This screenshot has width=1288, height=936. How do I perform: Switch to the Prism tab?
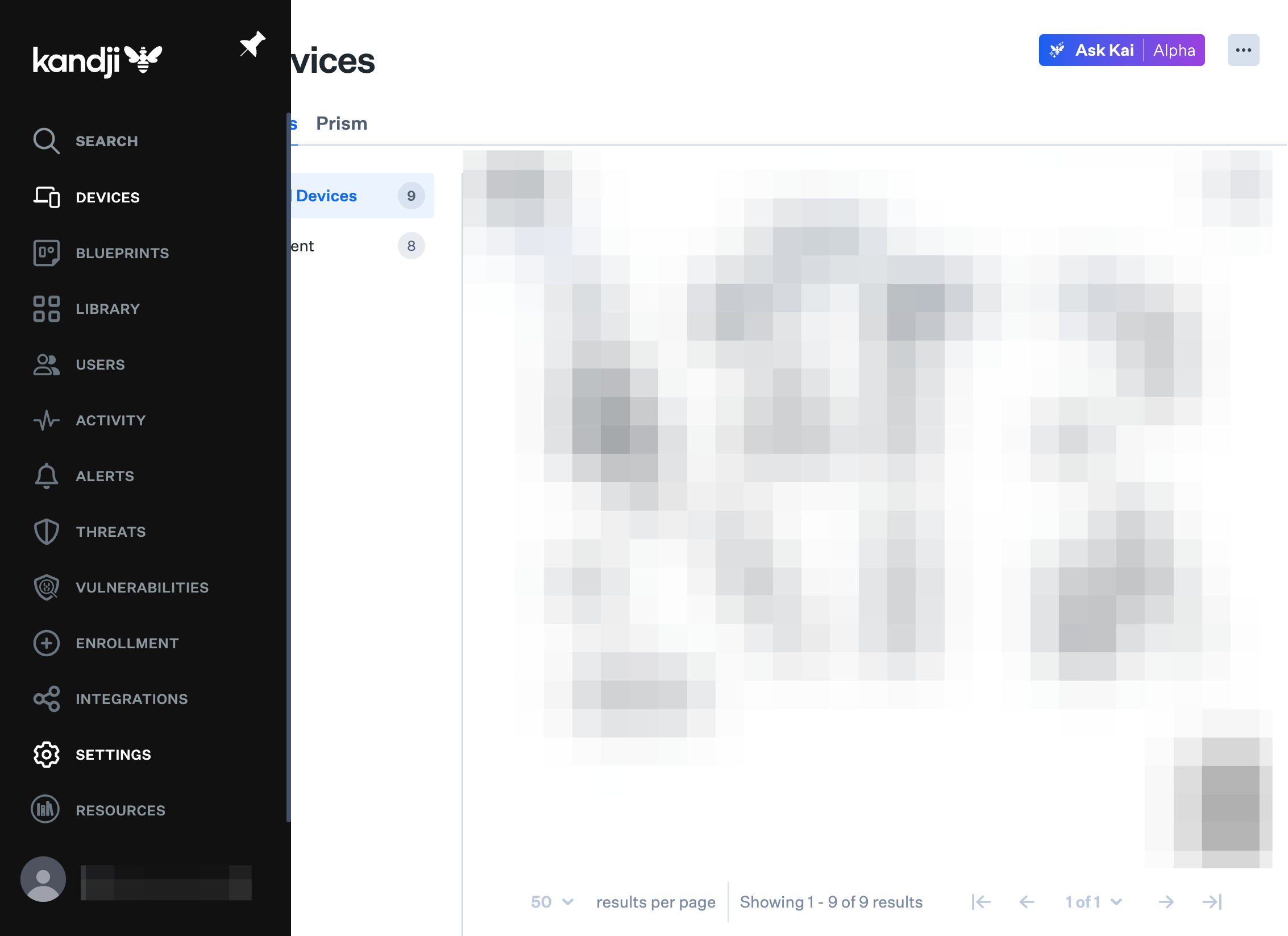[342, 123]
